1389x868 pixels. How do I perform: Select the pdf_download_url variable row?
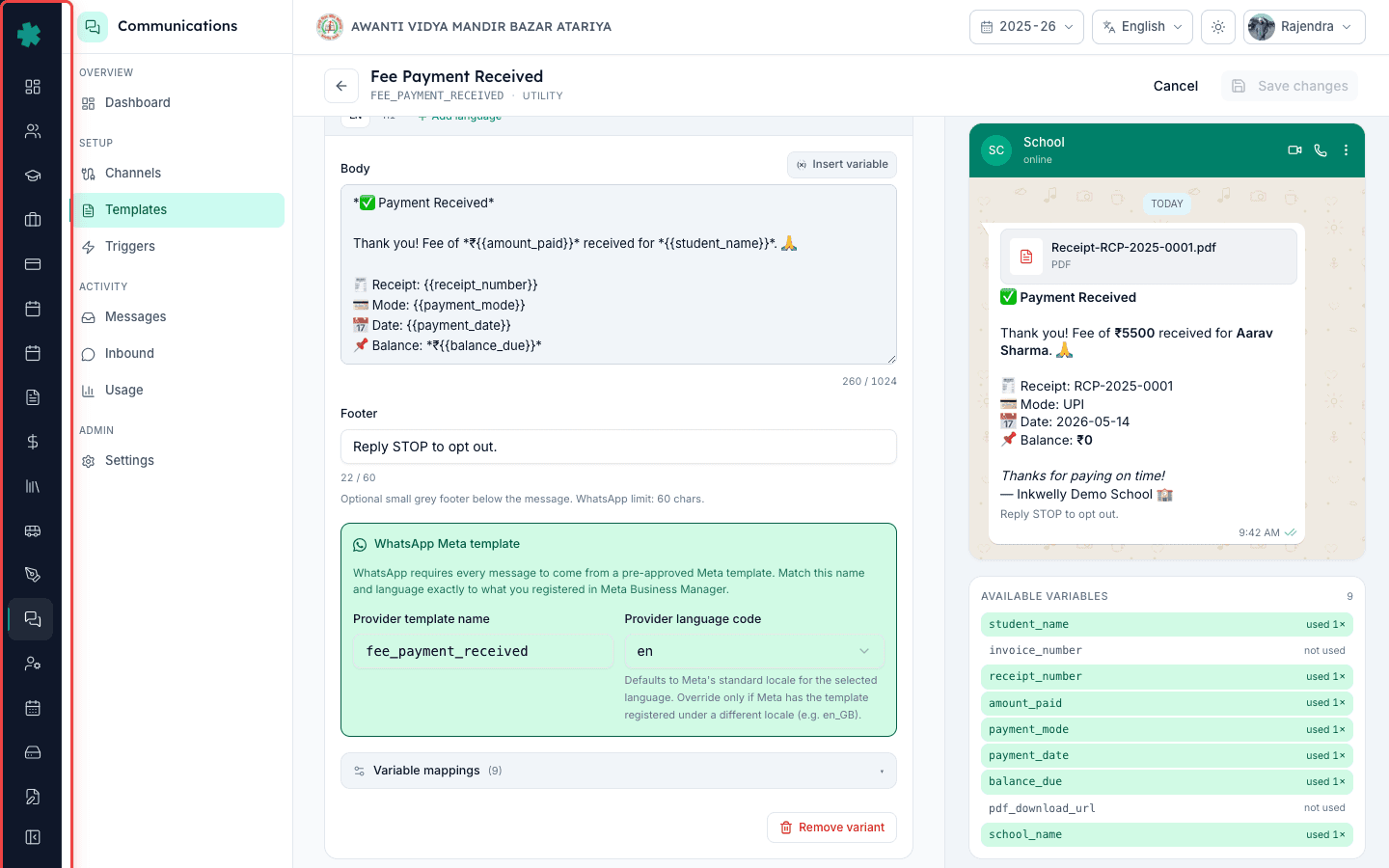1167,808
